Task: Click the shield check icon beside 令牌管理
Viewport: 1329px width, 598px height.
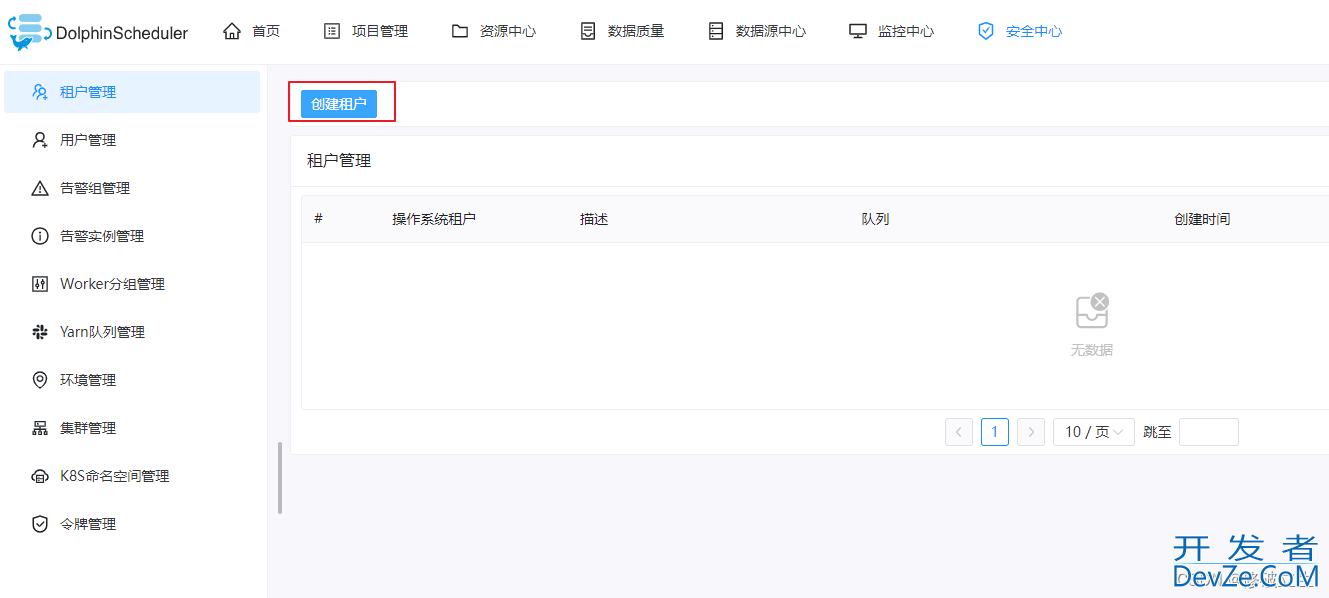Action: (x=40, y=524)
